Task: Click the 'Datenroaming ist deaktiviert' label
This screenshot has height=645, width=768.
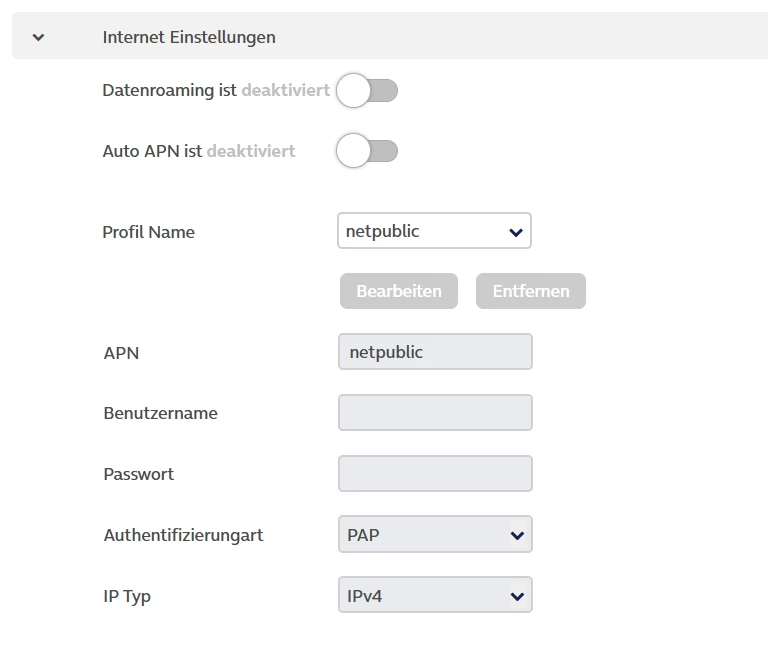Action: 216,91
